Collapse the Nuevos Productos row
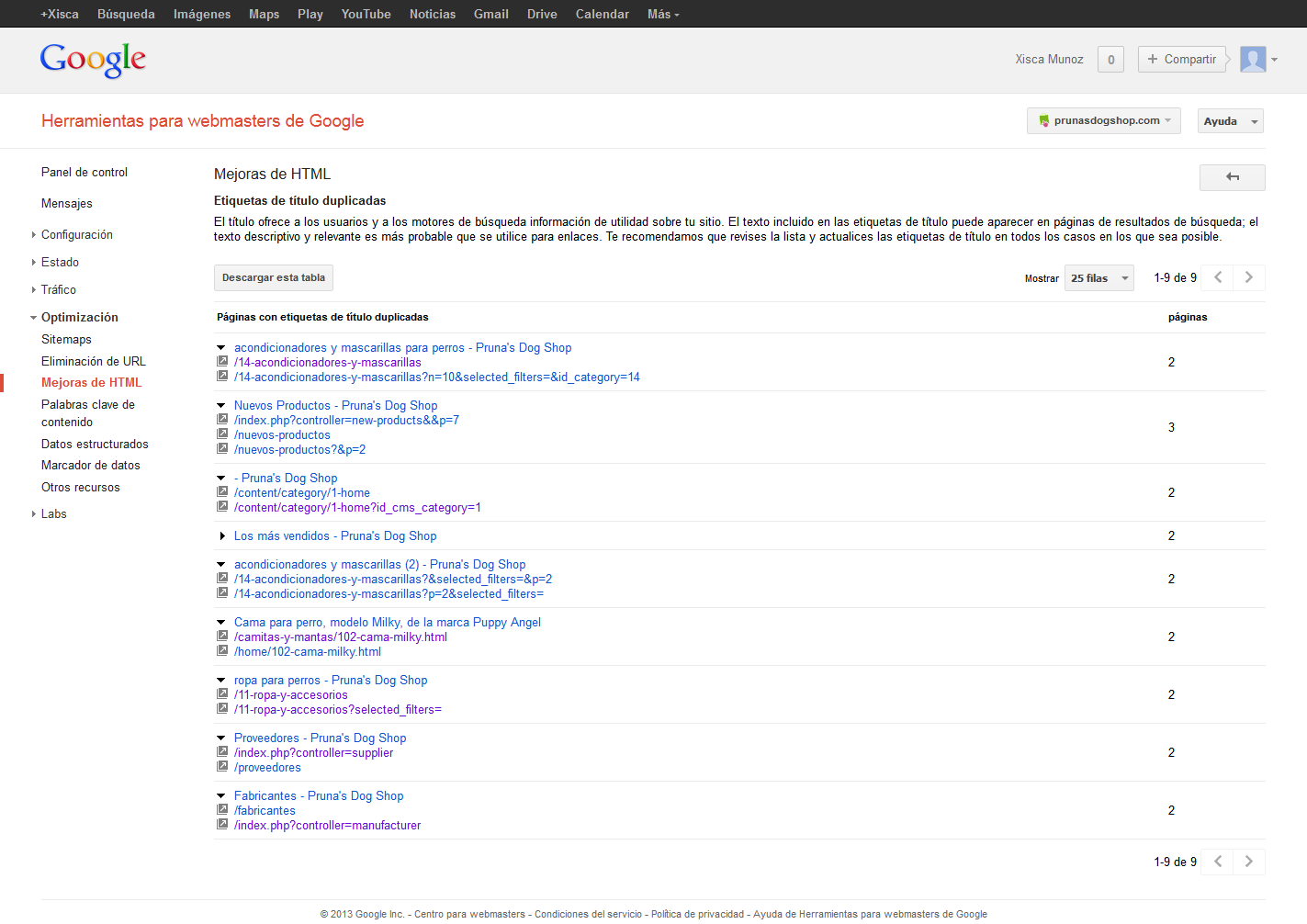1307x924 pixels. pos(221,405)
